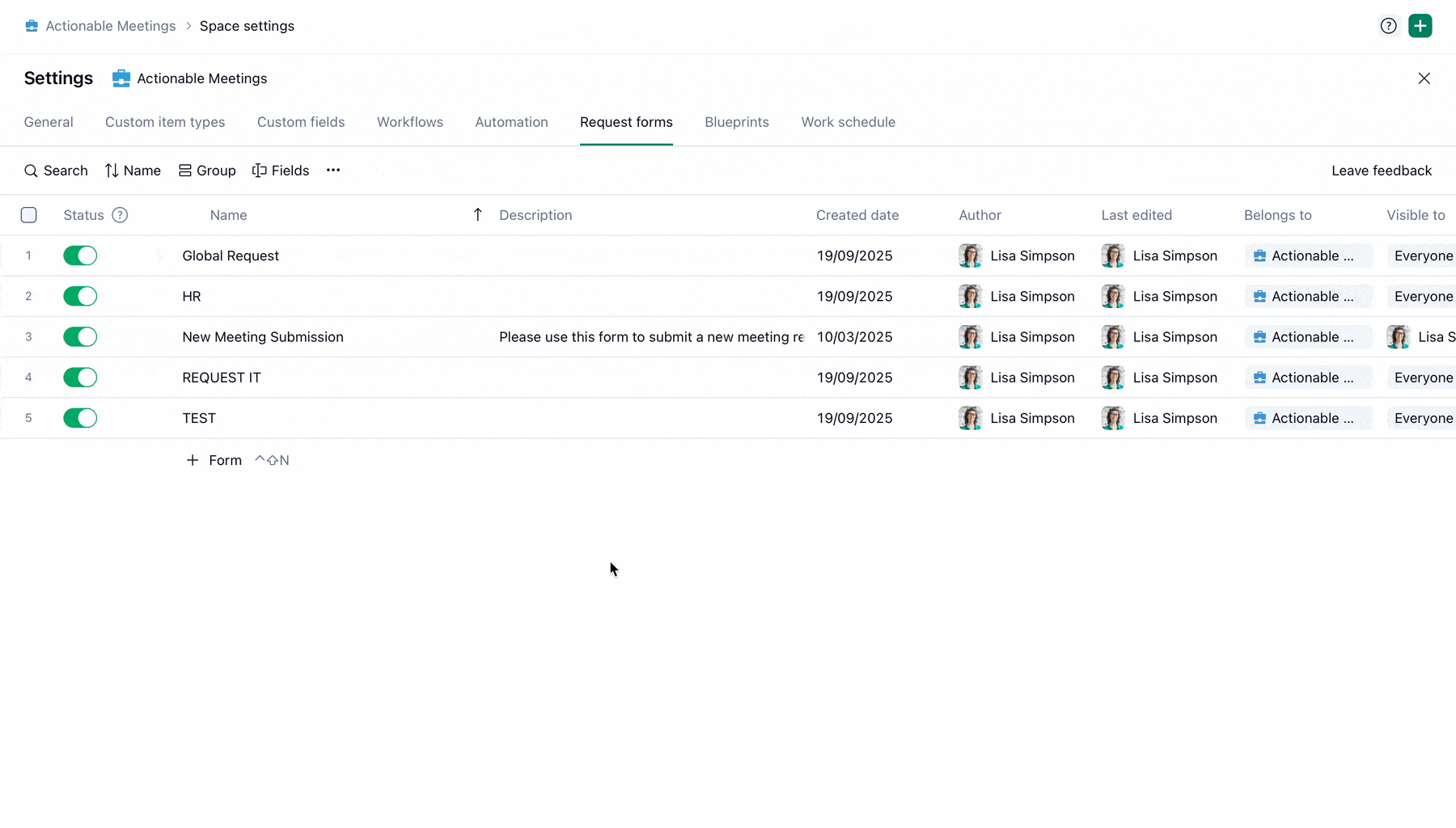Open the New Meeting Submission form row
The height and width of the screenshot is (828, 1456).
coord(263,337)
